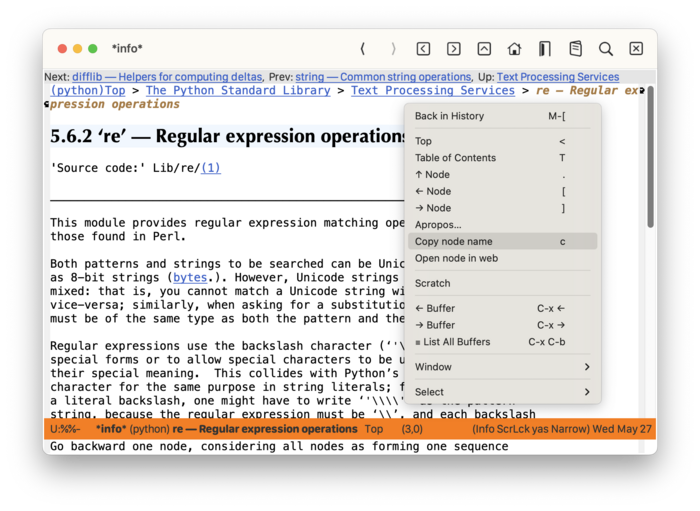The height and width of the screenshot is (511, 700).
Task: Open the string previous node link
Action: tap(383, 77)
